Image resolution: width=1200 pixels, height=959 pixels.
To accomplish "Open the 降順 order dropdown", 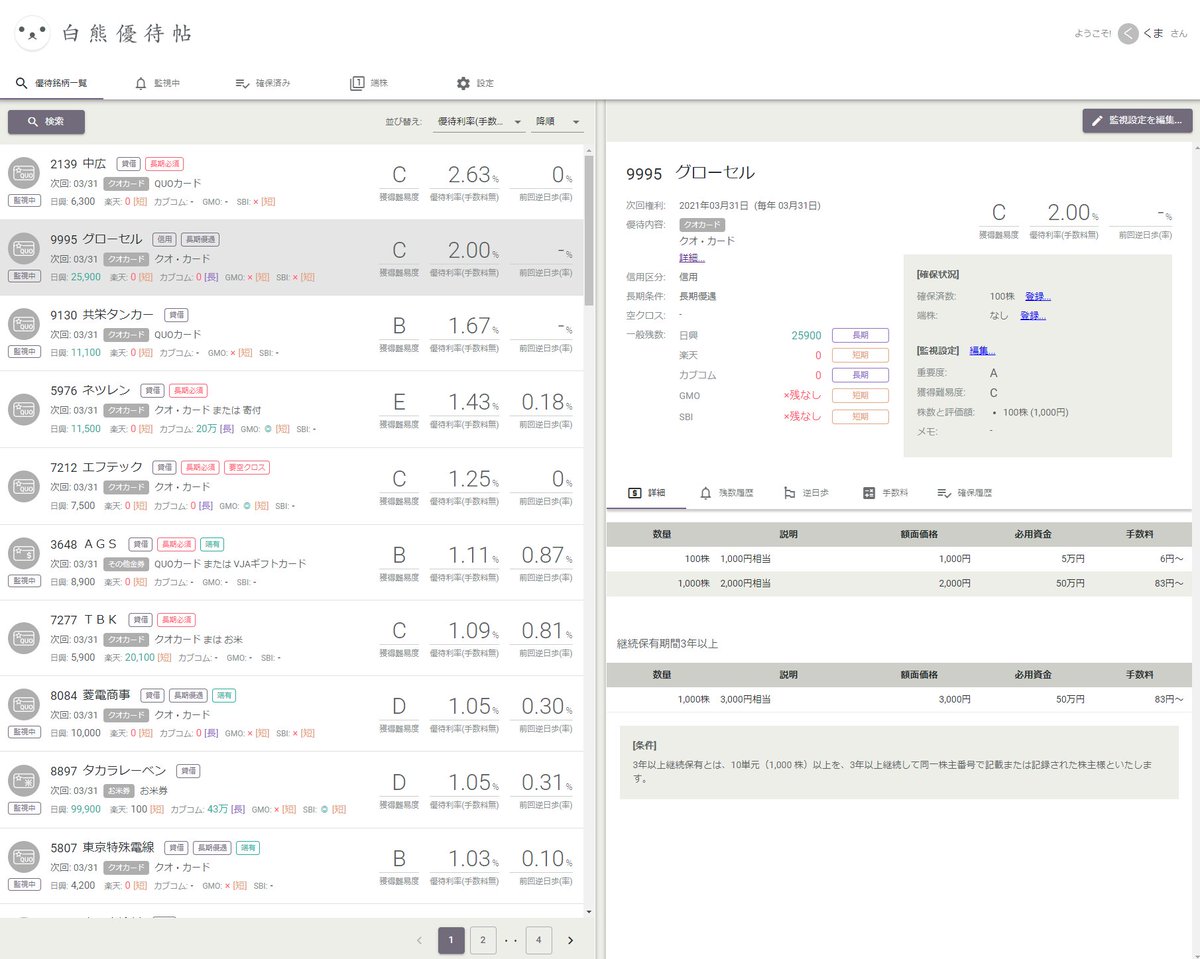I will coord(558,121).
